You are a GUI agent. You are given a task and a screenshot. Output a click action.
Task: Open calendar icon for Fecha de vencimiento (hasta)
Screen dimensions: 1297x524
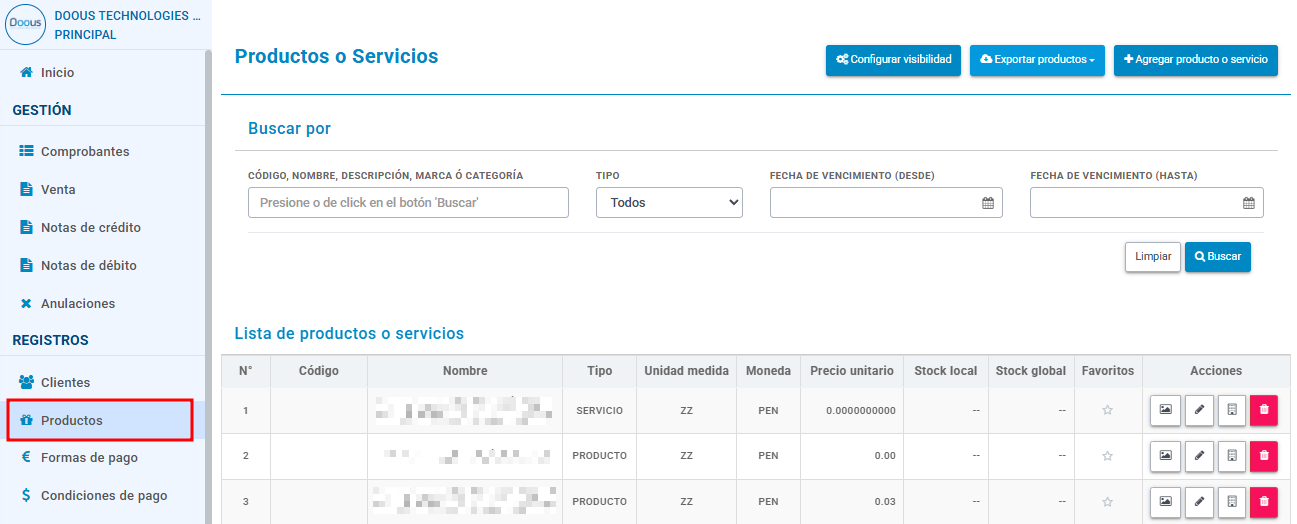(1249, 203)
